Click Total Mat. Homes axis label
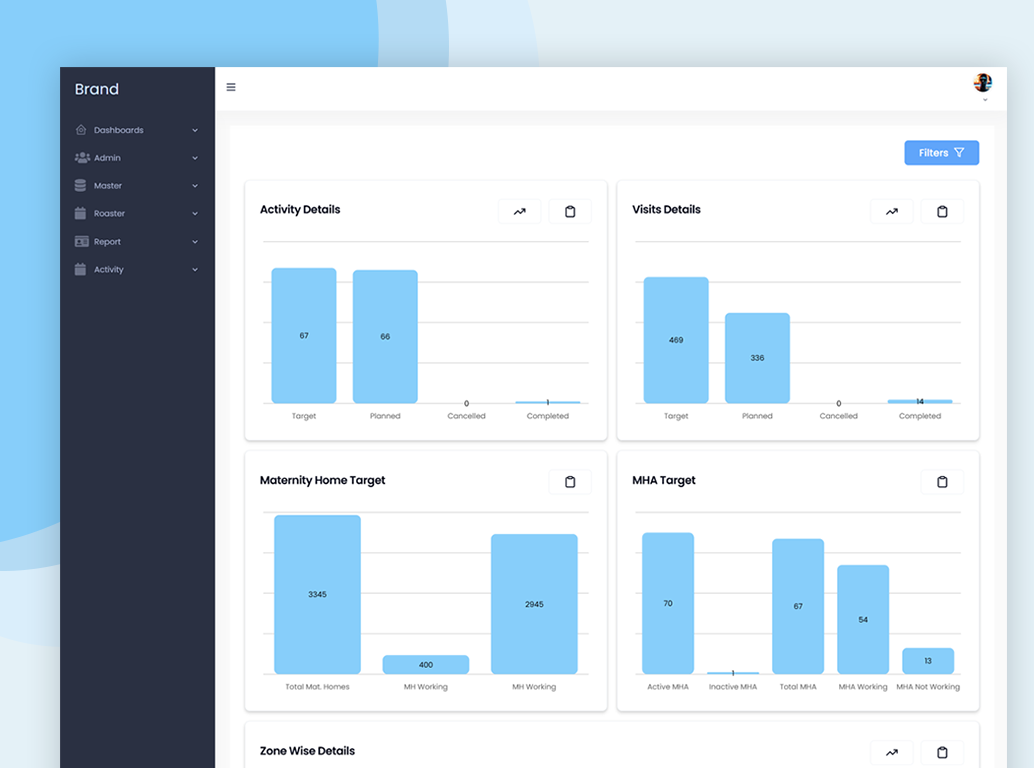Screen dimensions: 1034x768 click(317, 687)
